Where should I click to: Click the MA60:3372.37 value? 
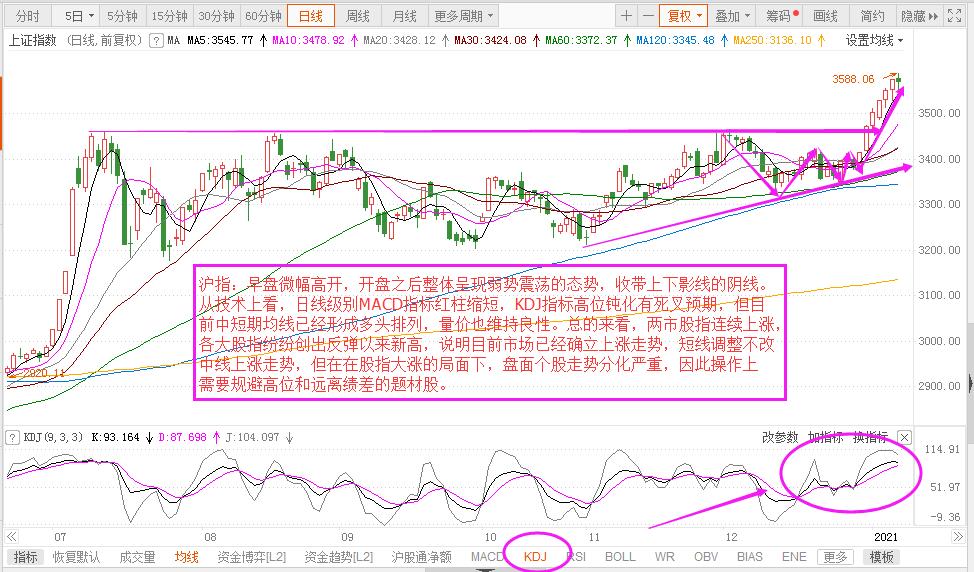coord(581,40)
